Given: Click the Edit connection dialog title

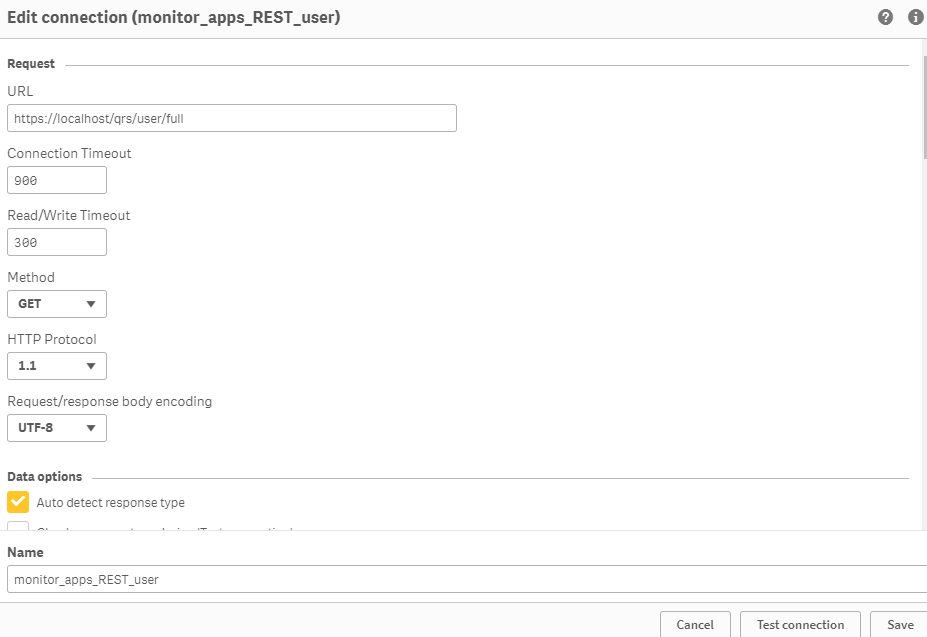Looking at the screenshot, I should 174,18.
